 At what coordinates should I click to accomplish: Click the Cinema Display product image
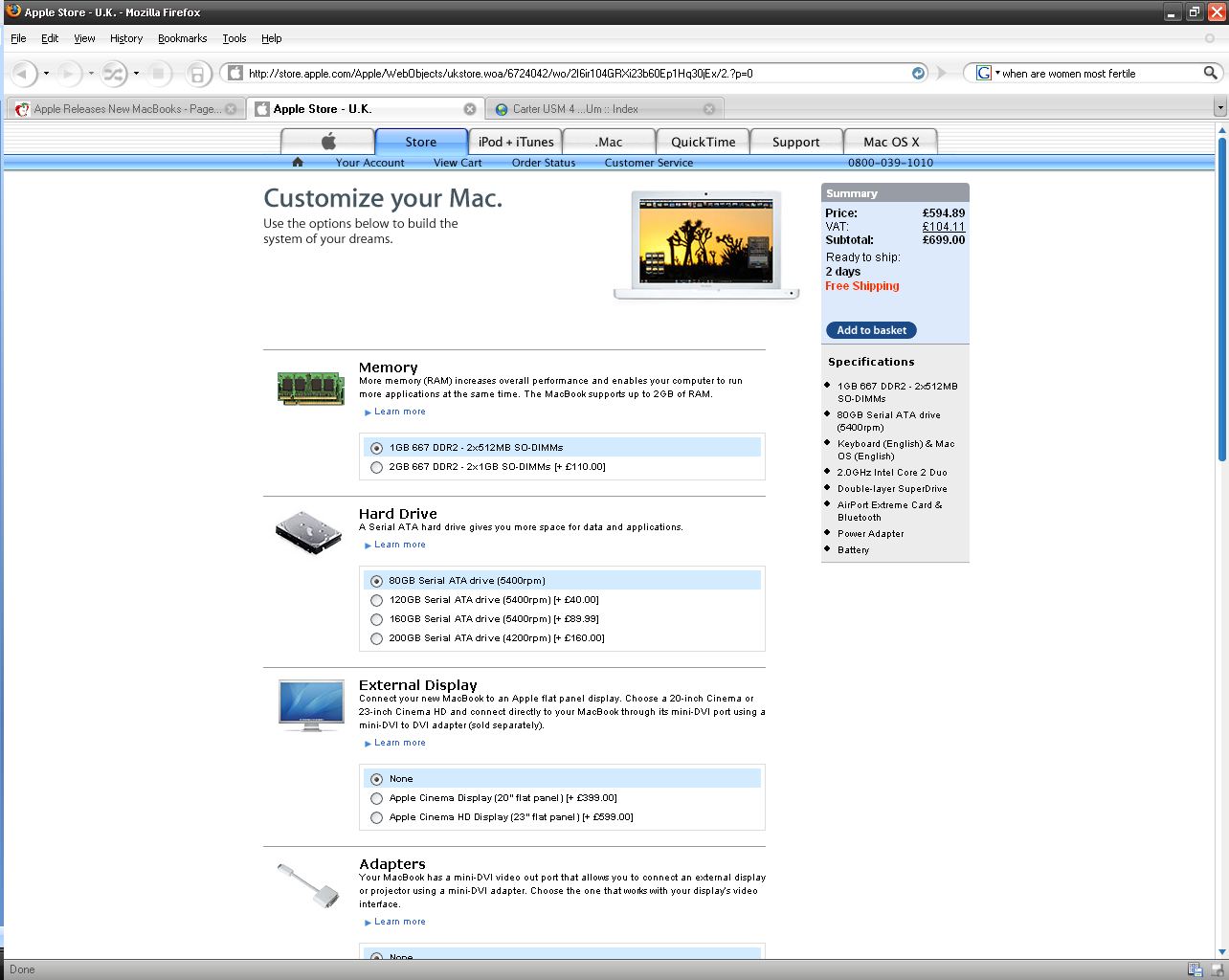click(311, 705)
